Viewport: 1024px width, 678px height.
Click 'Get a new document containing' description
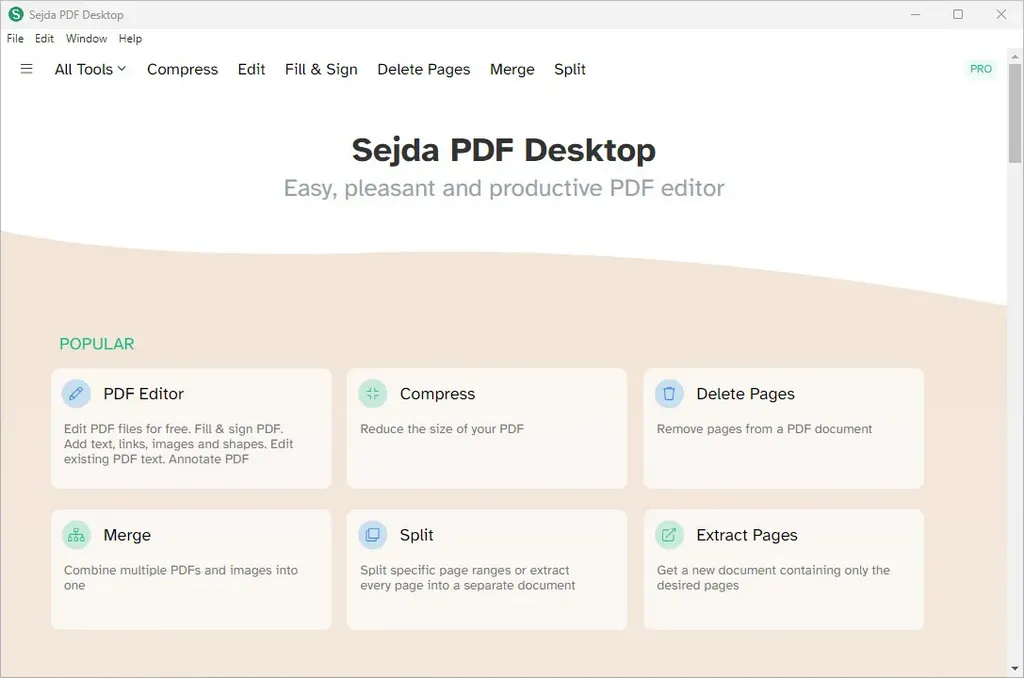[x=773, y=577]
